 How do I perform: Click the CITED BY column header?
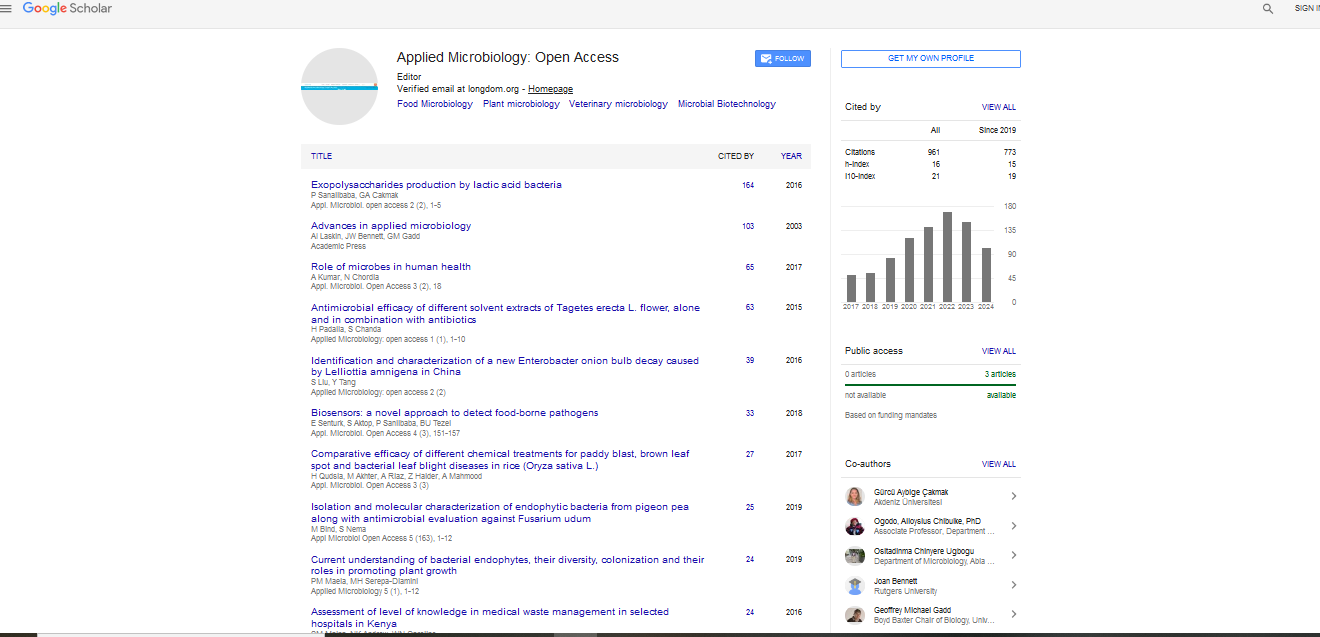736,156
